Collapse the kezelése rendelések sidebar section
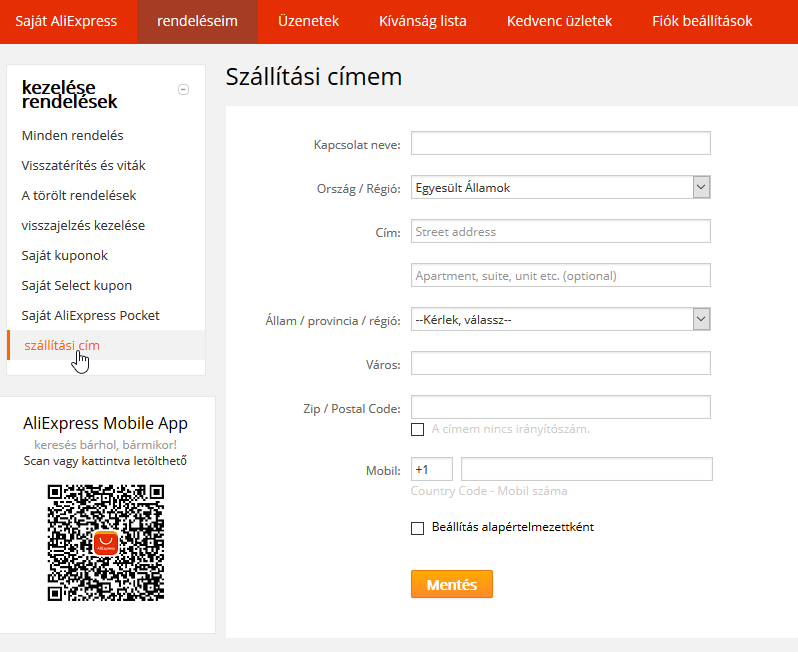 183,89
